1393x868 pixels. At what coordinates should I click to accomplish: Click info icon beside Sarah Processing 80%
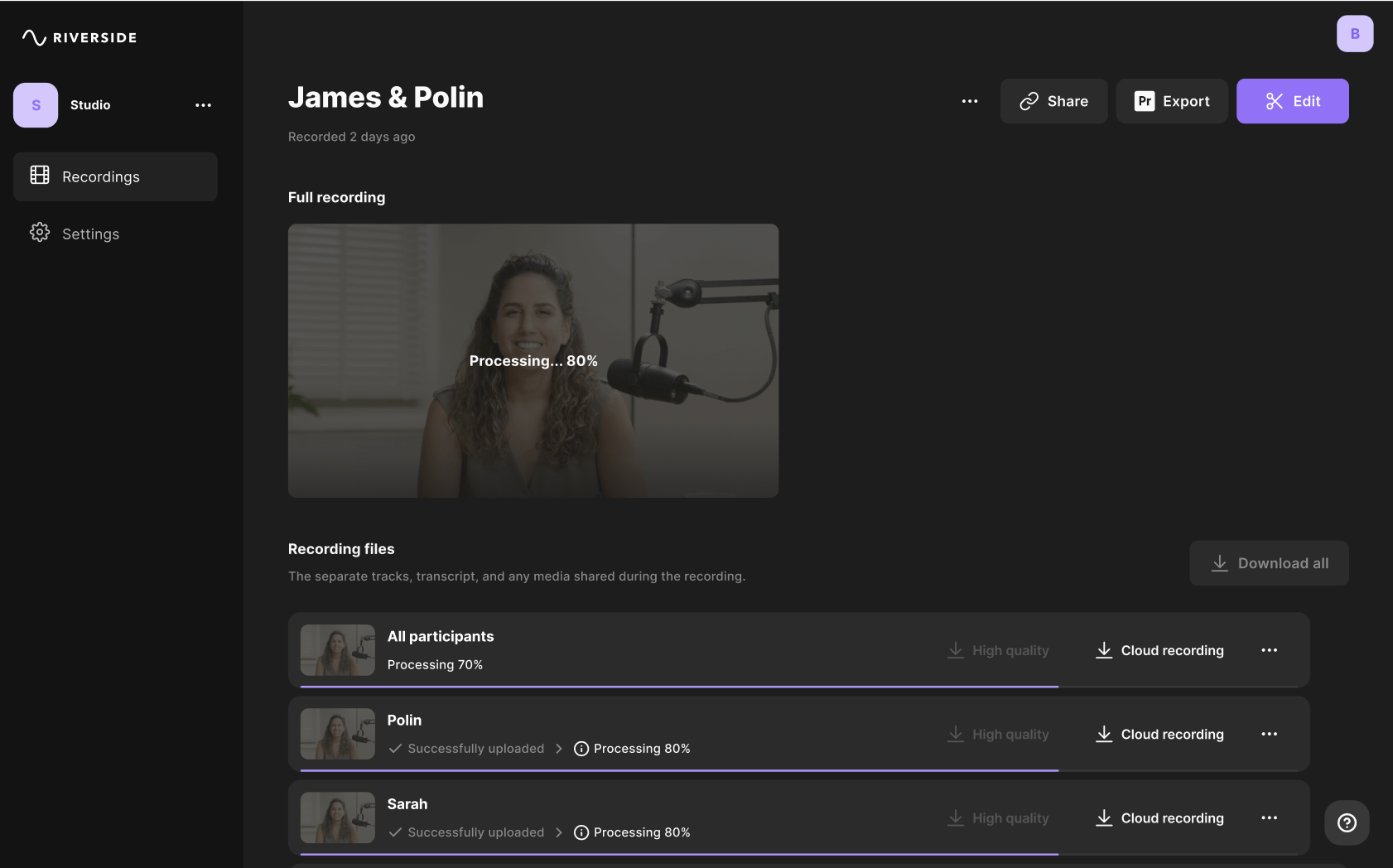coord(581,832)
